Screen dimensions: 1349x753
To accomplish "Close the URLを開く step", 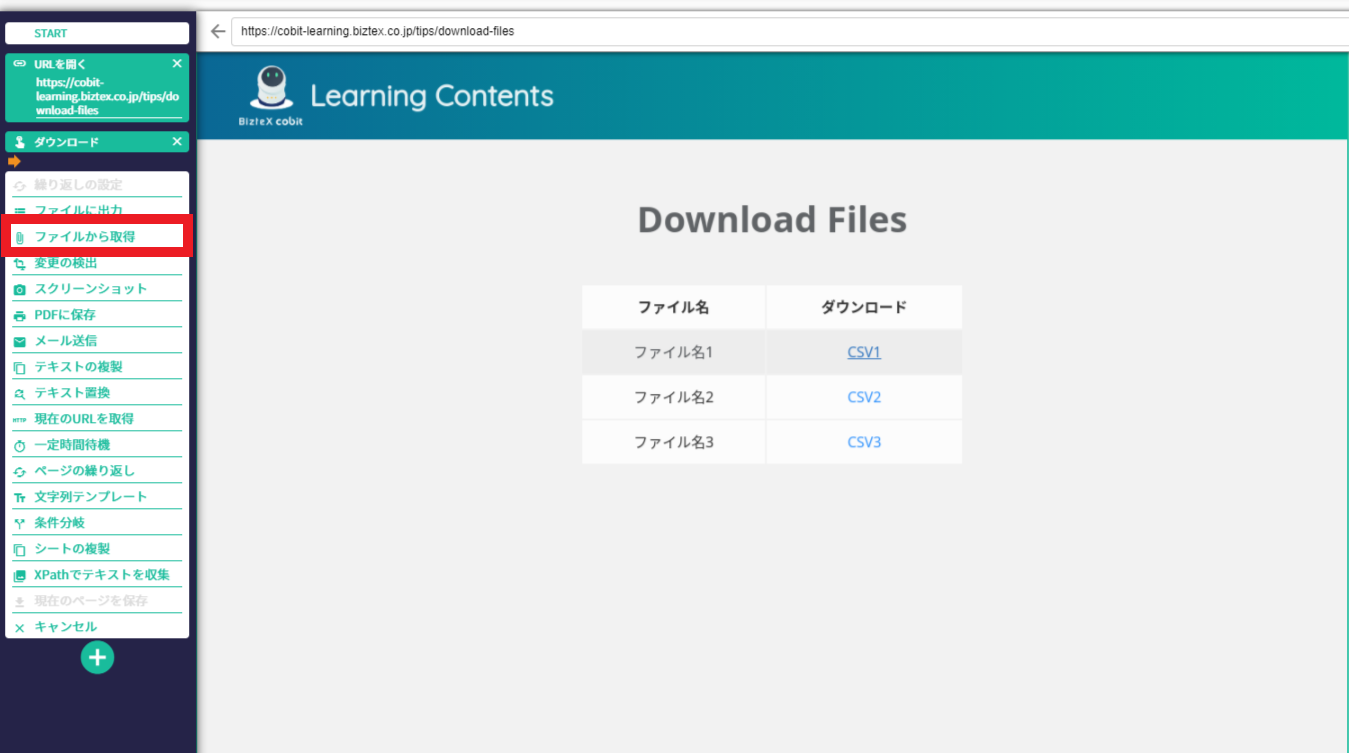I will pyautogui.click(x=177, y=63).
